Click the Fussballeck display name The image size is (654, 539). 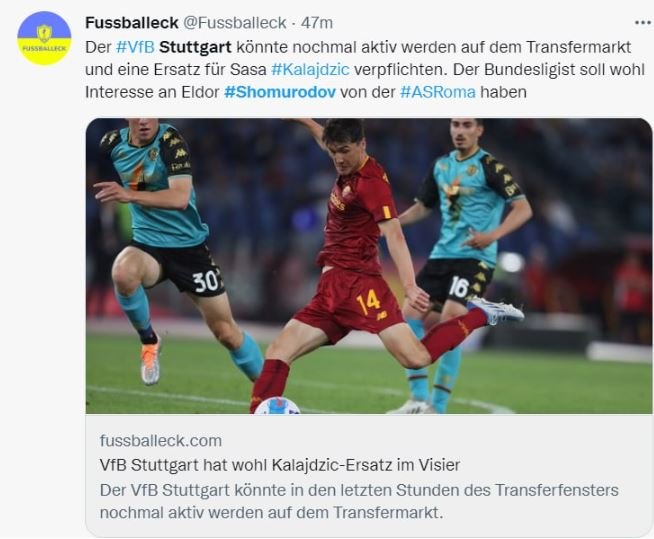click(132, 23)
